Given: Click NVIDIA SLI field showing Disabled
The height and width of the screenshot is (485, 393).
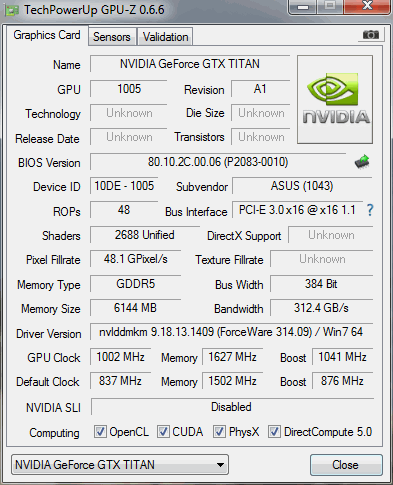Looking at the screenshot, I should [x=232, y=407].
